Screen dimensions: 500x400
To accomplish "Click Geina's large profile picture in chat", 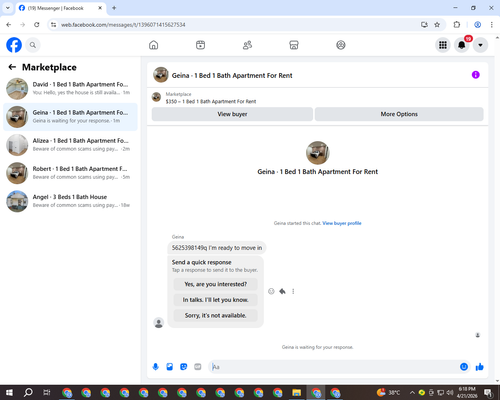I will coord(318,153).
